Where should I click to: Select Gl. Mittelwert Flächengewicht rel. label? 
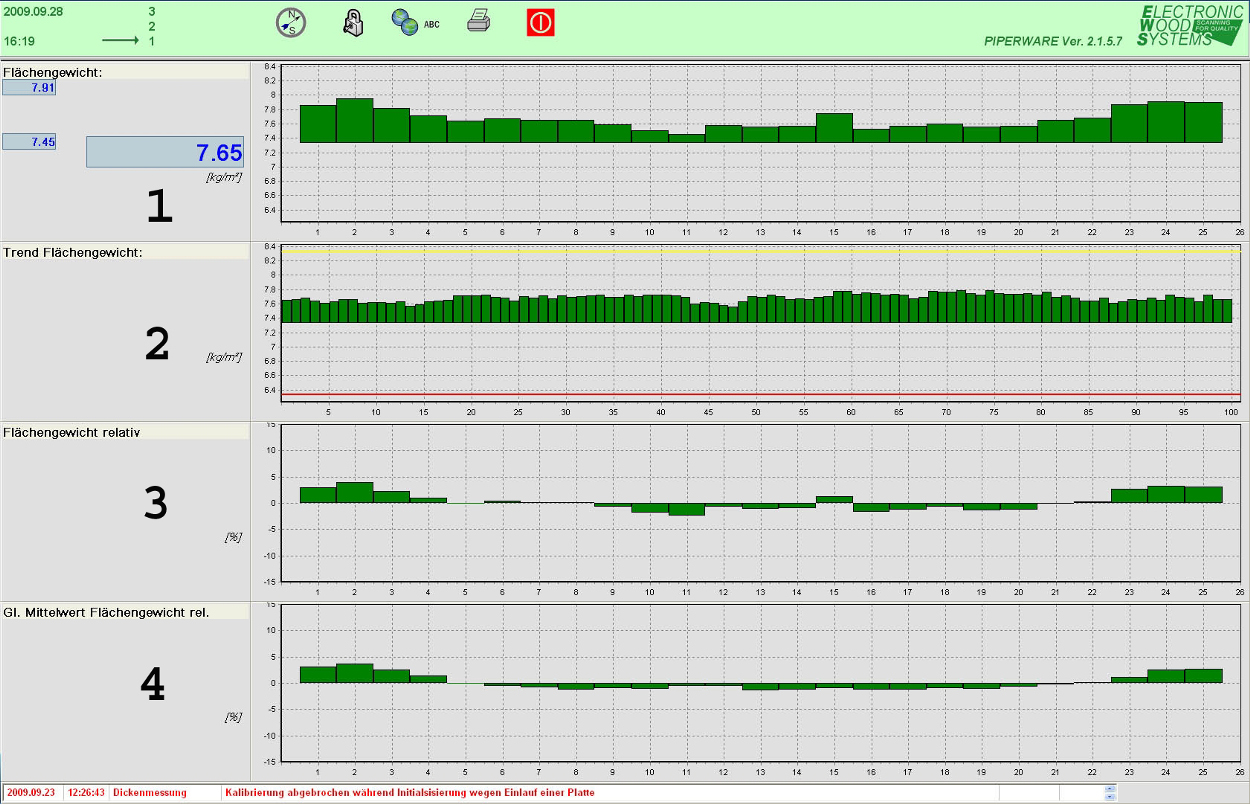point(106,612)
